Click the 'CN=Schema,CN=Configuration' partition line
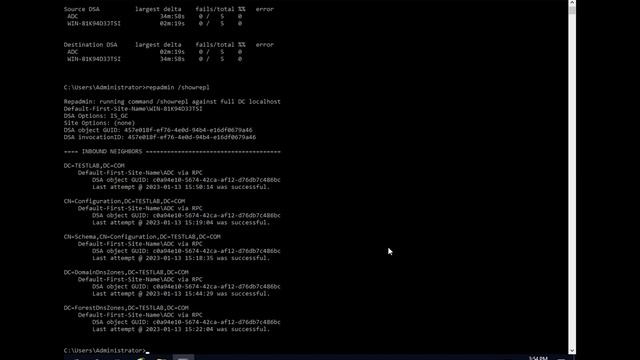The width and height of the screenshot is (640, 360). pyautogui.click(x=142, y=237)
